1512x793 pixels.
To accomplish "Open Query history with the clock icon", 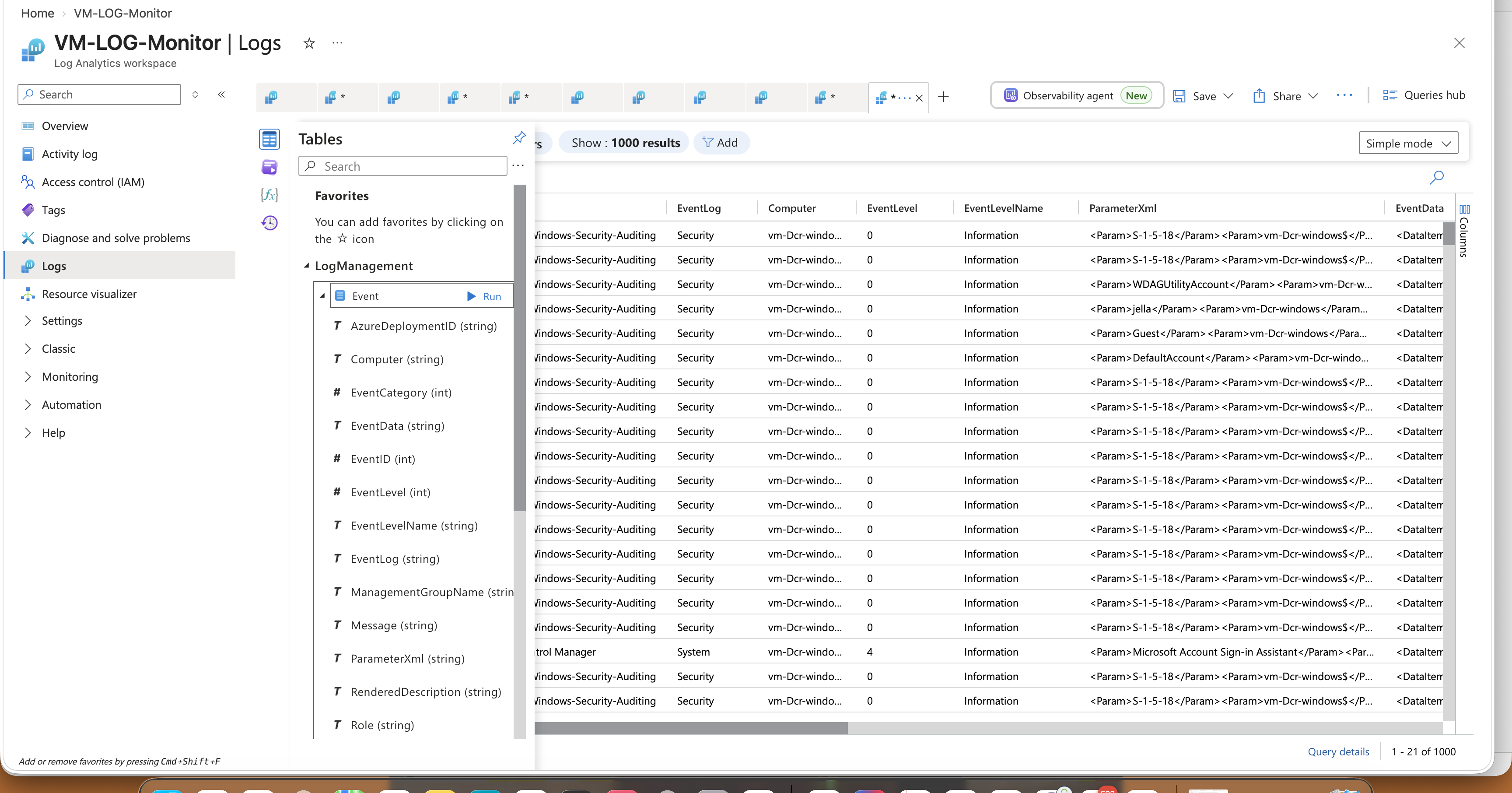I will tap(269, 223).
